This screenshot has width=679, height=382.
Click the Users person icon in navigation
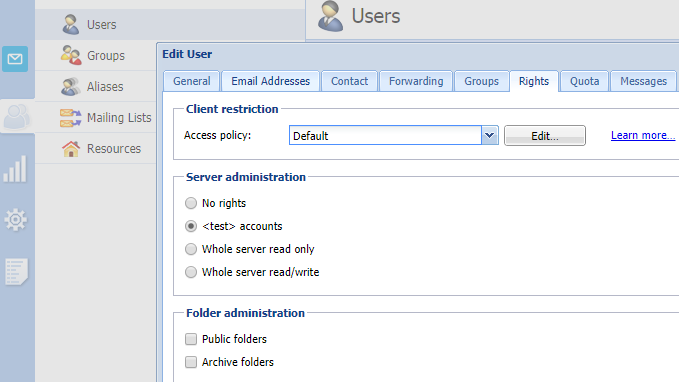tap(71, 24)
